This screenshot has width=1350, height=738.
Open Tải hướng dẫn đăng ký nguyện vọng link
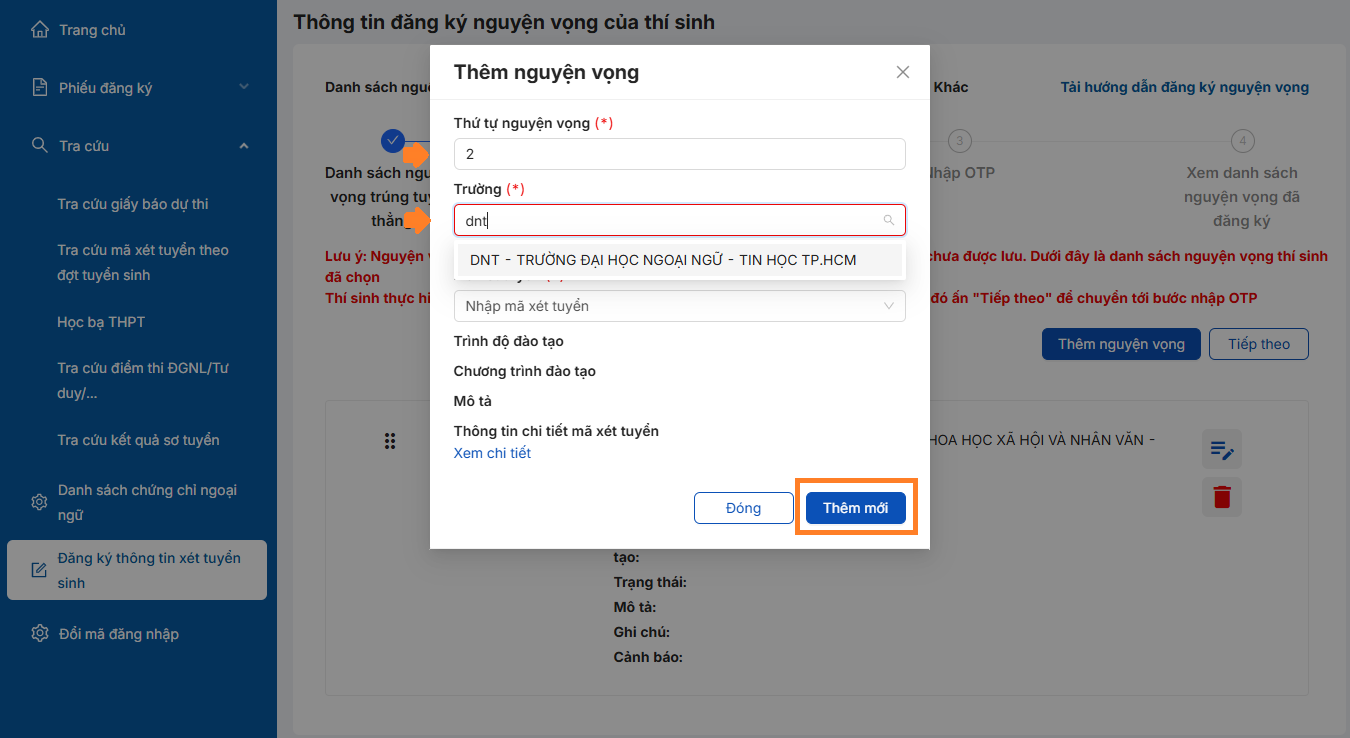pyautogui.click(x=1184, y=87)
